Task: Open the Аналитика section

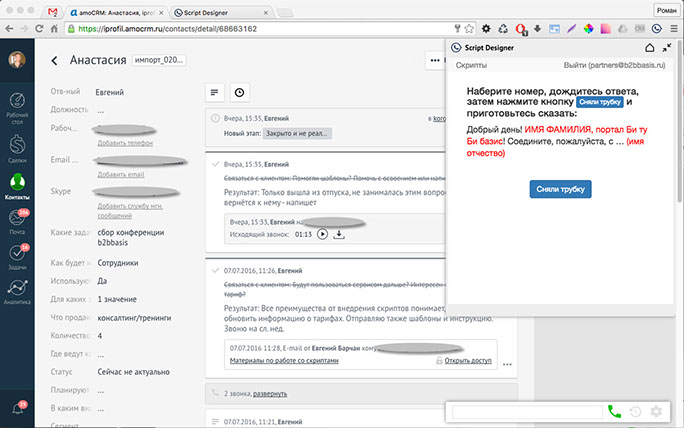Action: [15, 291]
